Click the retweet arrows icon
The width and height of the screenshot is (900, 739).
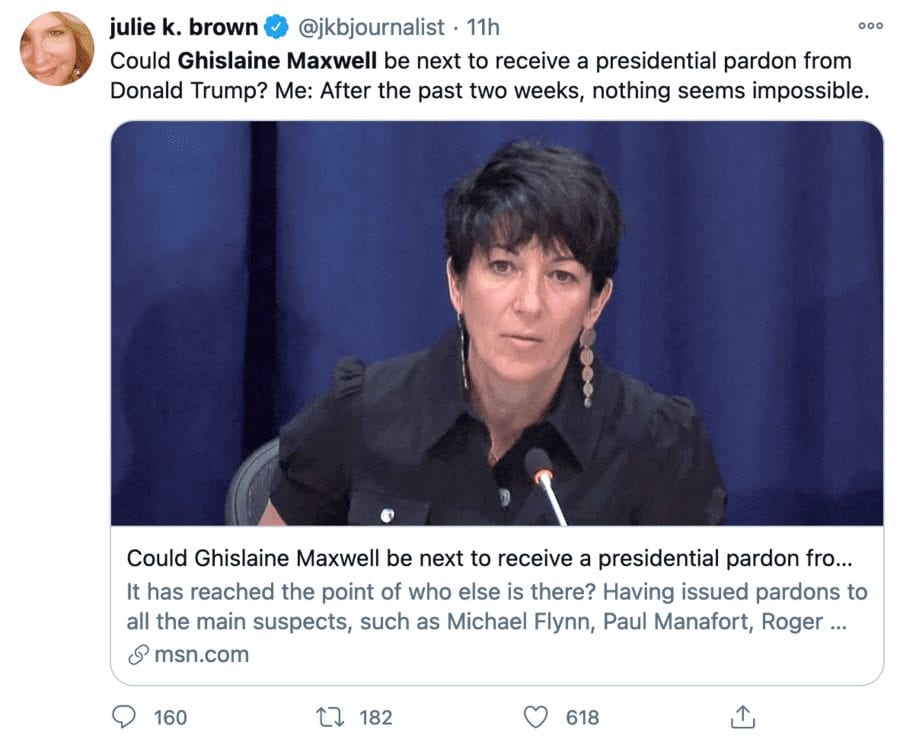pyautogui.click(x=327, y=717)
